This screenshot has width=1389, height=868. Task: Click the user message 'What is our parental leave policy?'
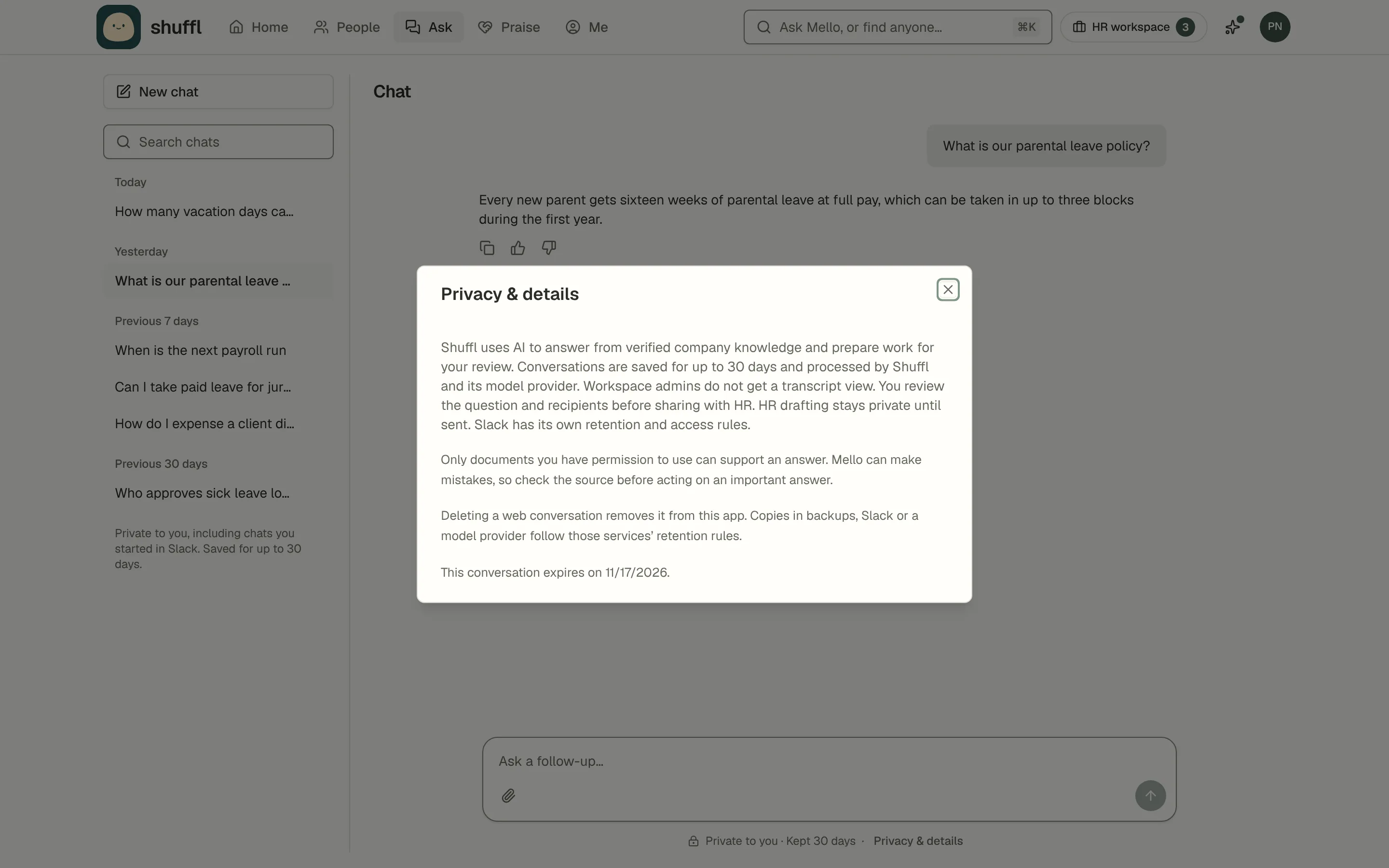tap(1046, 146)
